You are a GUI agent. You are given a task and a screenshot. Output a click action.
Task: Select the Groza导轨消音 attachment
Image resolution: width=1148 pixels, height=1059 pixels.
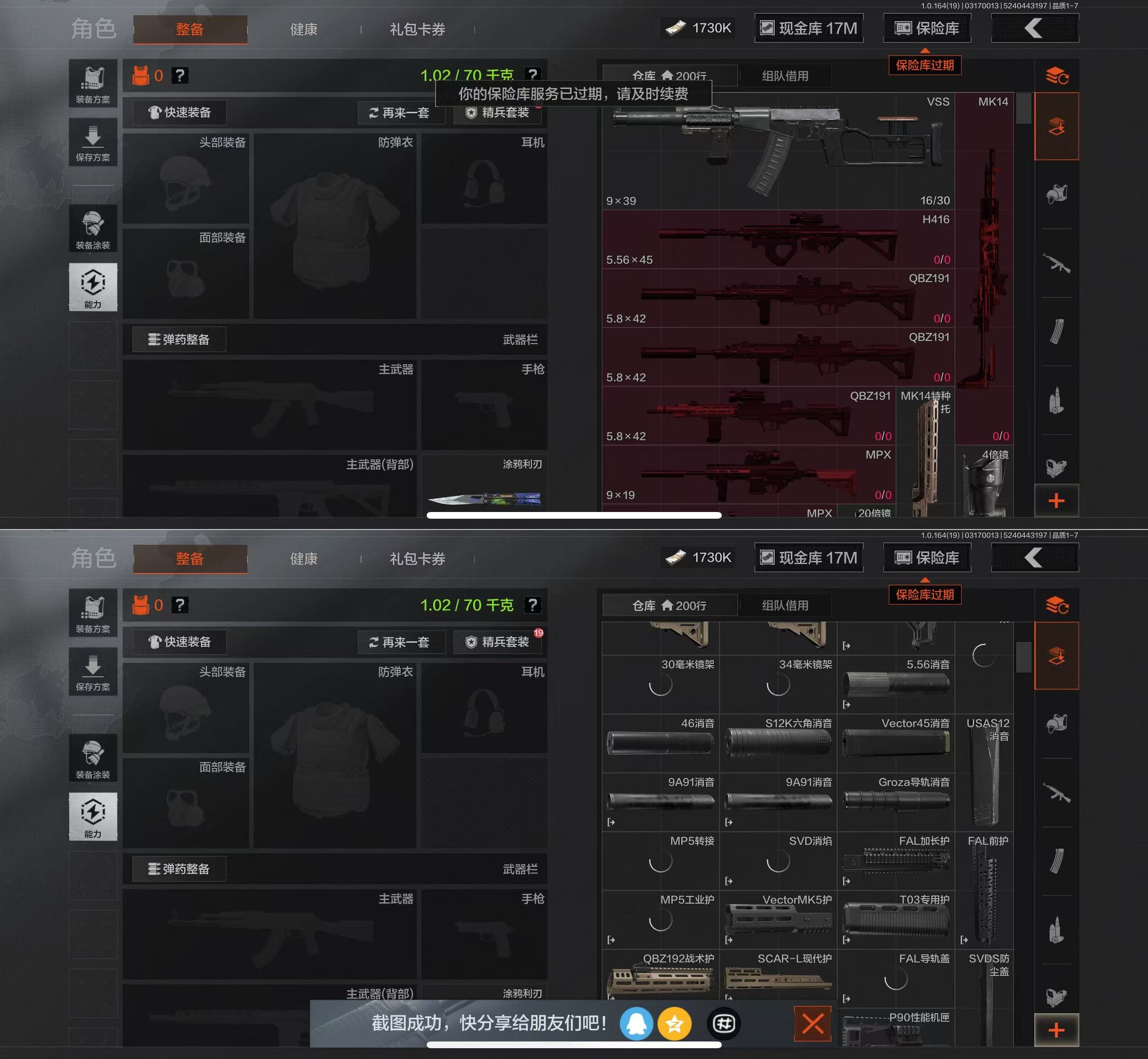pyautogui.click(x=896, y=802)
